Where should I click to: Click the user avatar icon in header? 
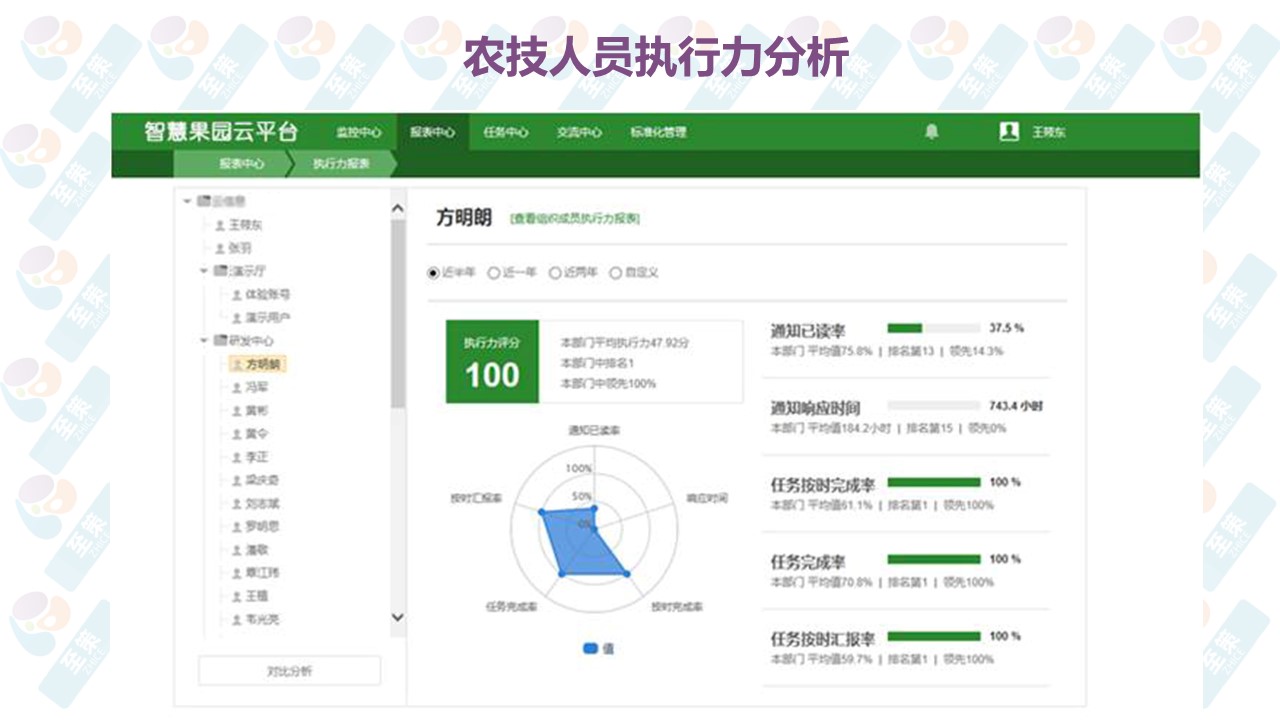[x=1009, y=132]
